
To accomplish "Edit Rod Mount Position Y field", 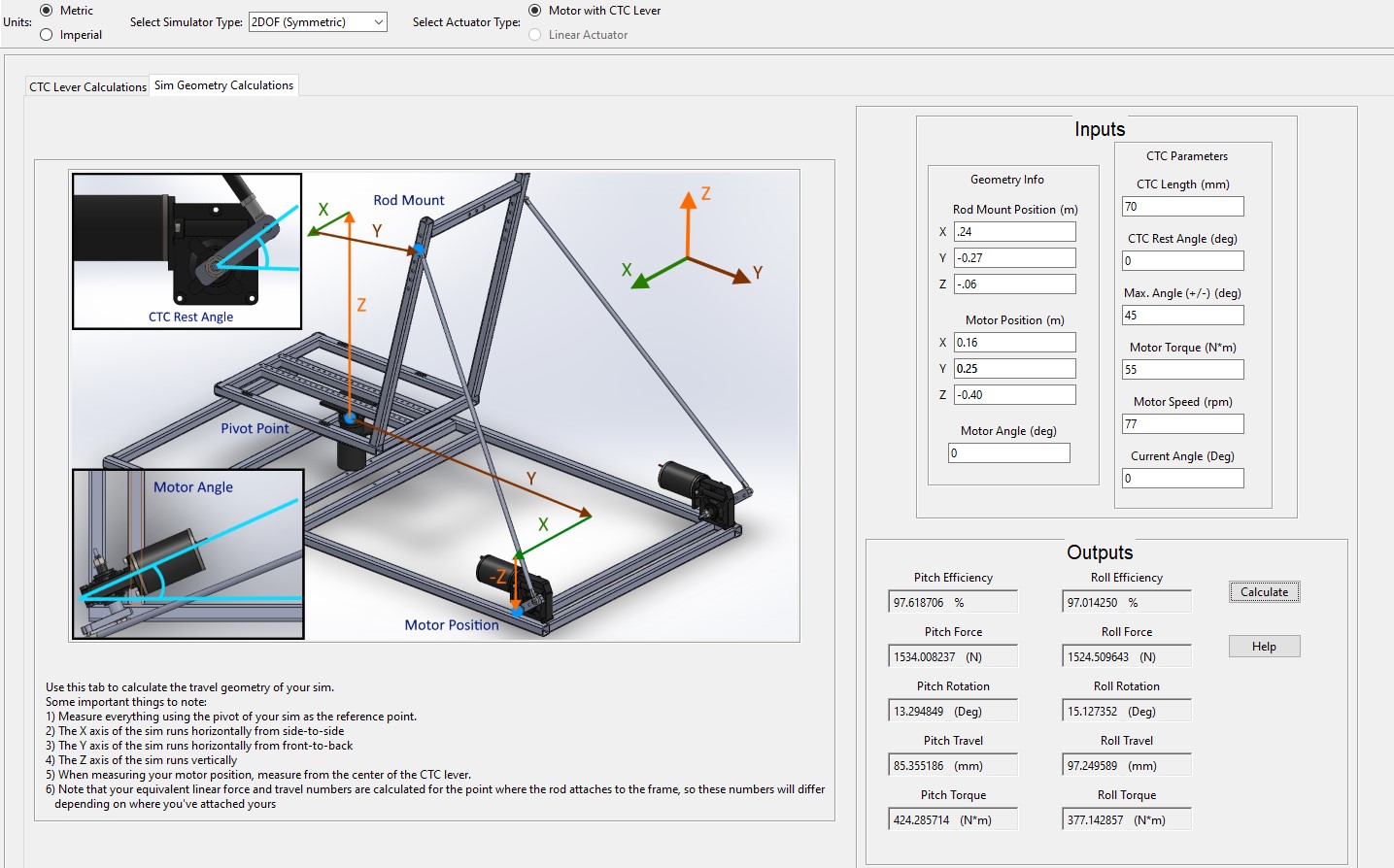I will pos(1014,258).
